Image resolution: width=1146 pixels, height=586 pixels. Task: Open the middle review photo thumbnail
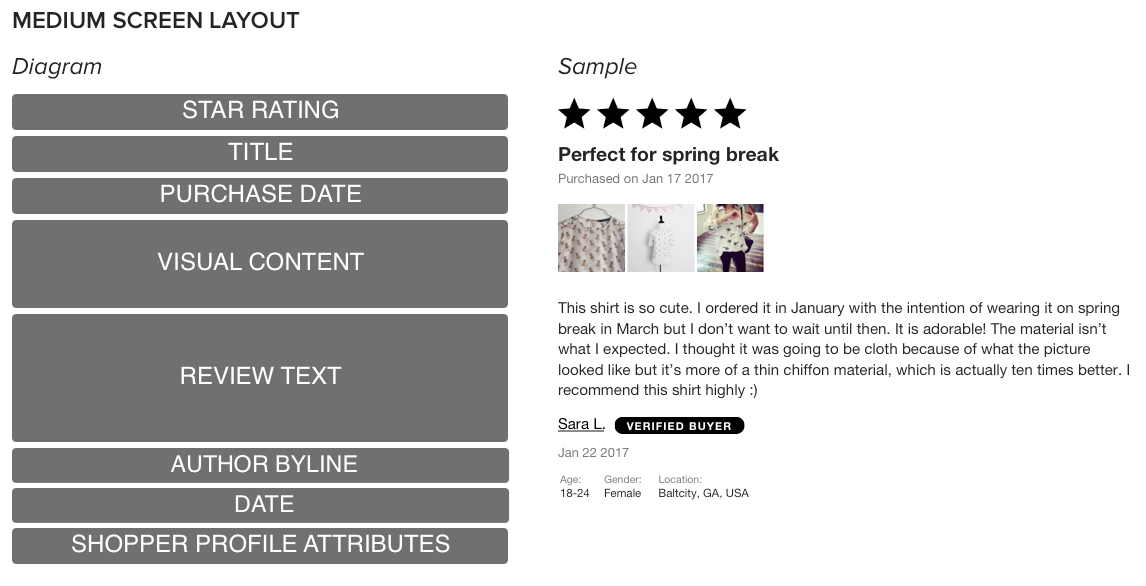[x=660, y=238]
